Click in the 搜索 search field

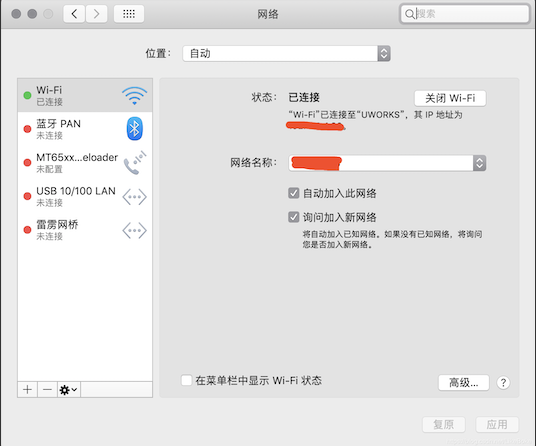(x=465, y=14)
